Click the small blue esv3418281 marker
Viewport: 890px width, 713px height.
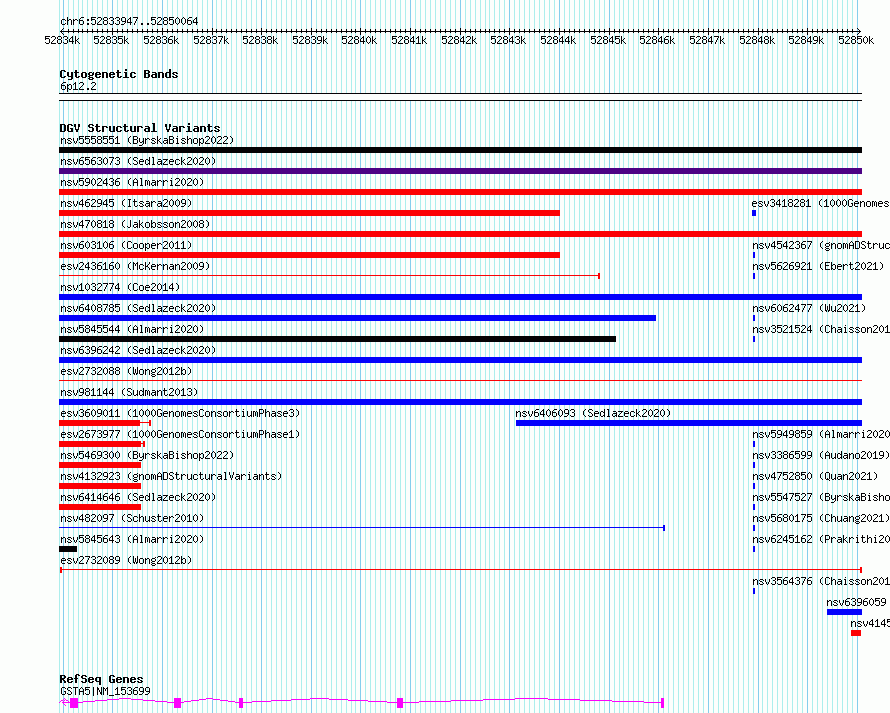coord(754,213)
